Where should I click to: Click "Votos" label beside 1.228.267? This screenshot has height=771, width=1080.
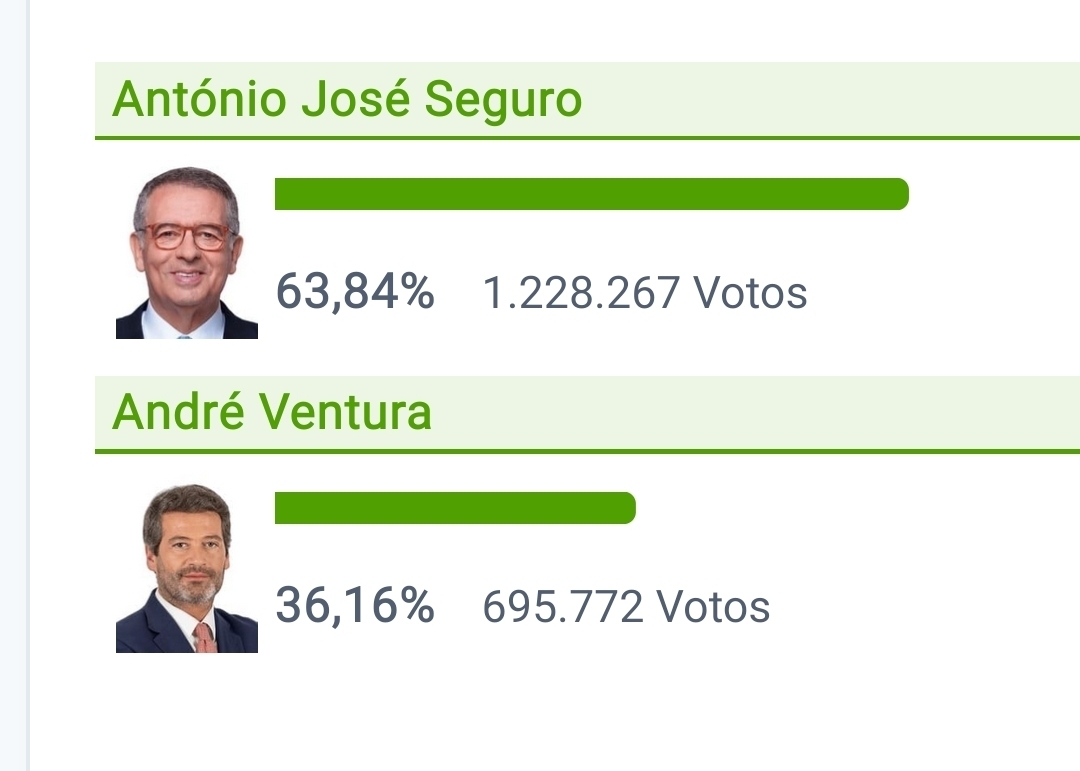[750, 294]
